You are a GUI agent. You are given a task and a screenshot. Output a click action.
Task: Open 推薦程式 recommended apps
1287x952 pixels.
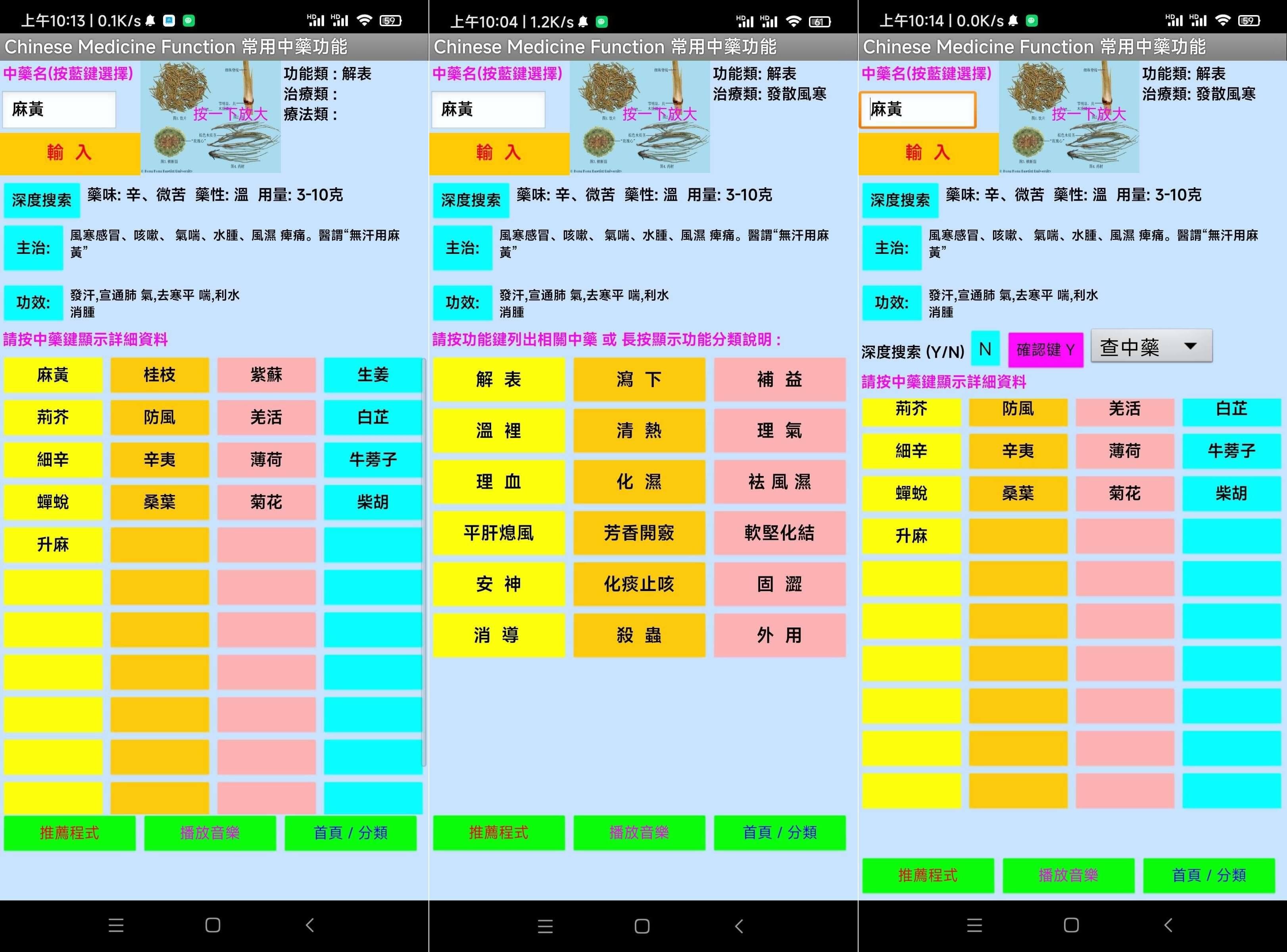(70, 833)
